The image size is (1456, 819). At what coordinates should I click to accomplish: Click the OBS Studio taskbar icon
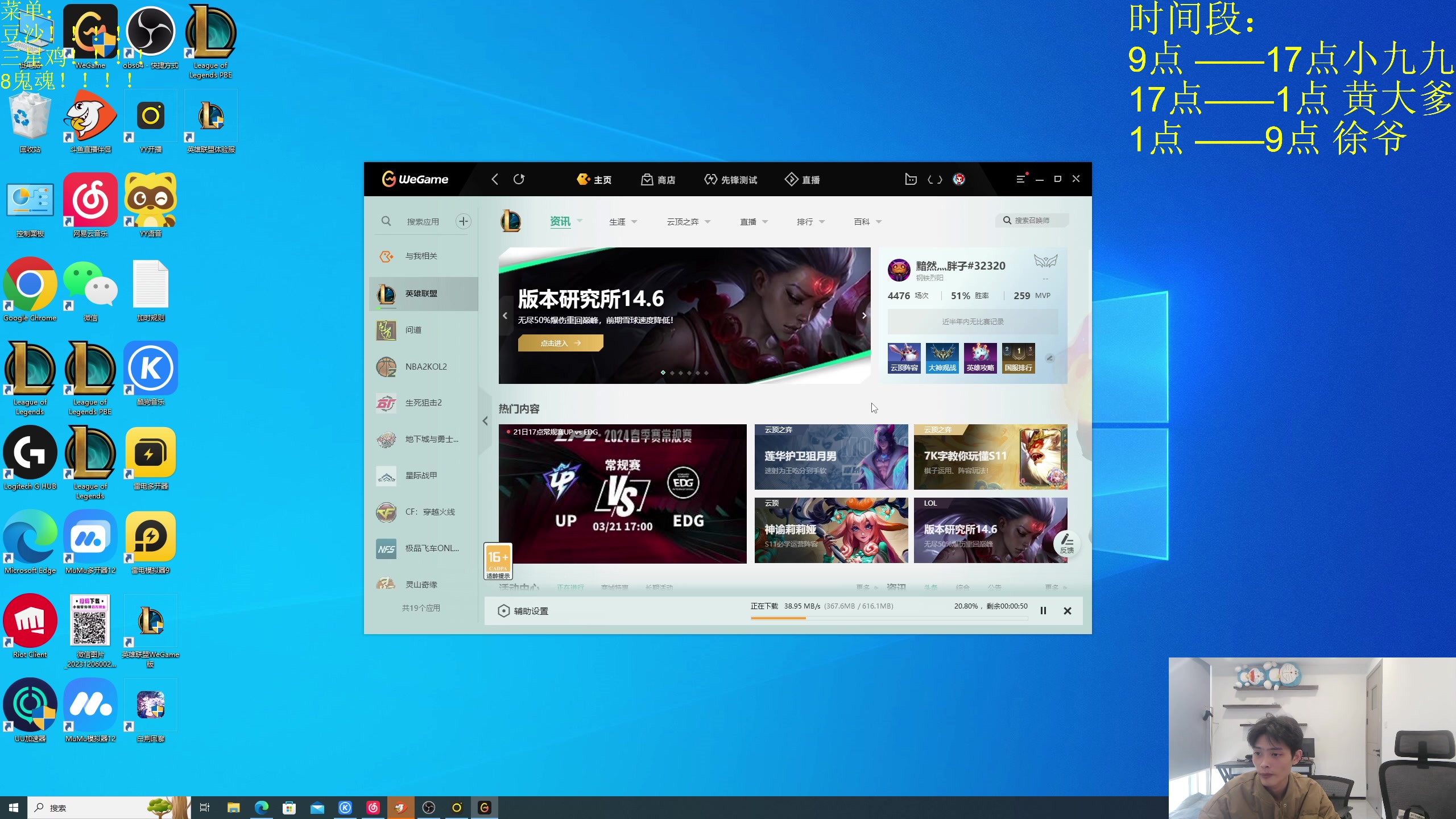pos(429,807)
